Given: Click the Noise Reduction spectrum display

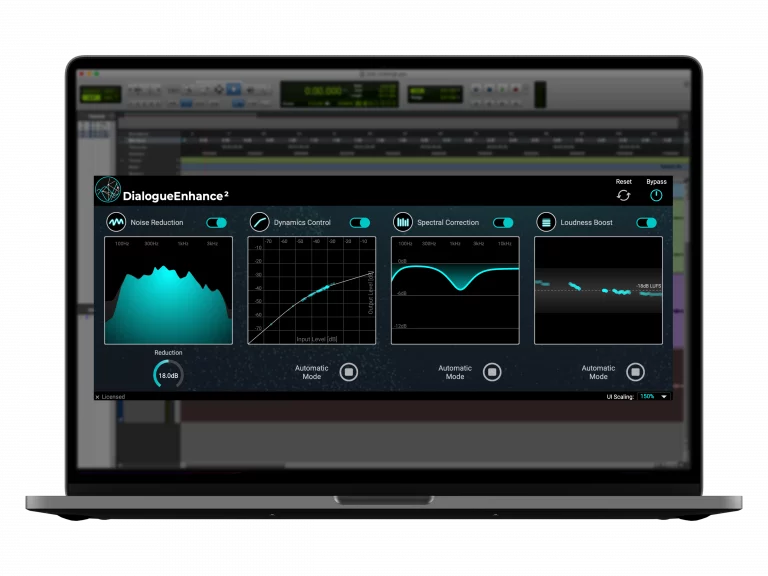Looking at the screenshot, I should coord(168,291).
